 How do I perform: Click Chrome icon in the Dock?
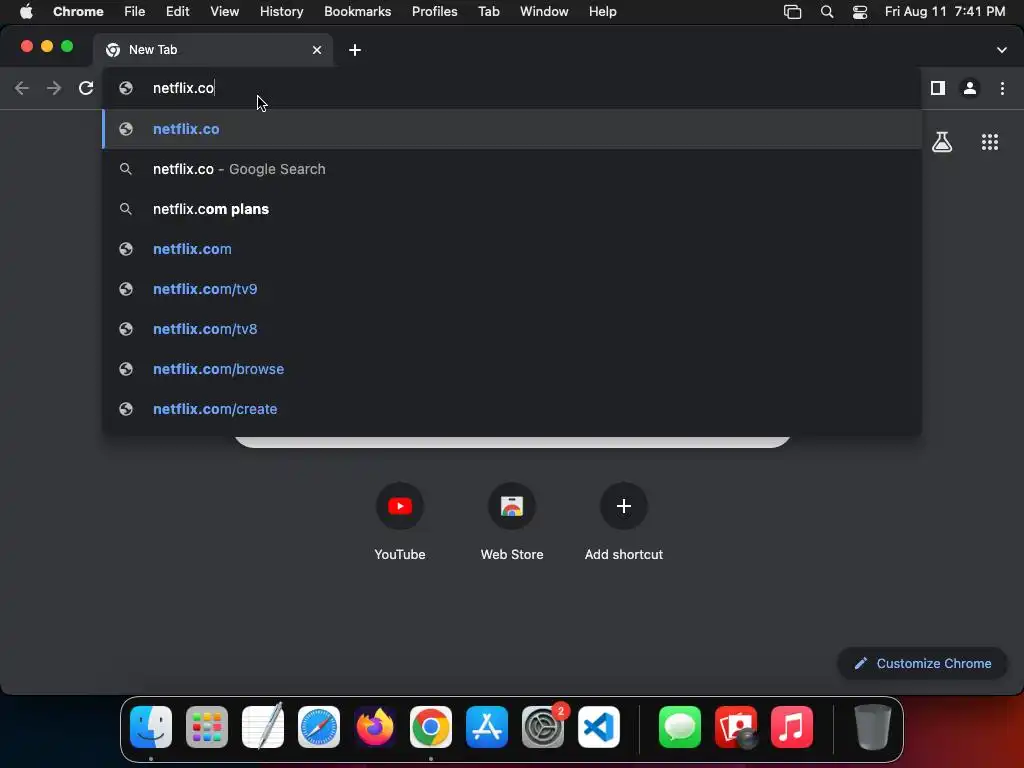430,727
